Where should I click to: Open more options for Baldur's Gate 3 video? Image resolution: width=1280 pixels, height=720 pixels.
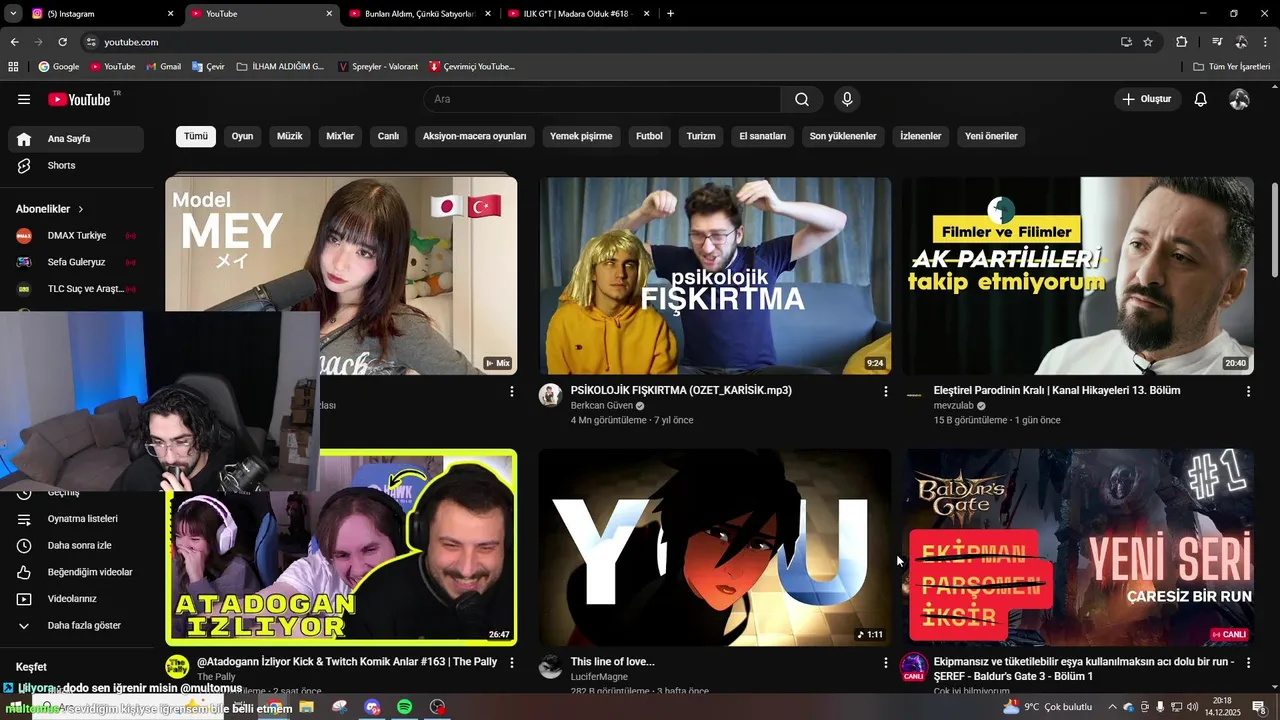click(1248, 663)
